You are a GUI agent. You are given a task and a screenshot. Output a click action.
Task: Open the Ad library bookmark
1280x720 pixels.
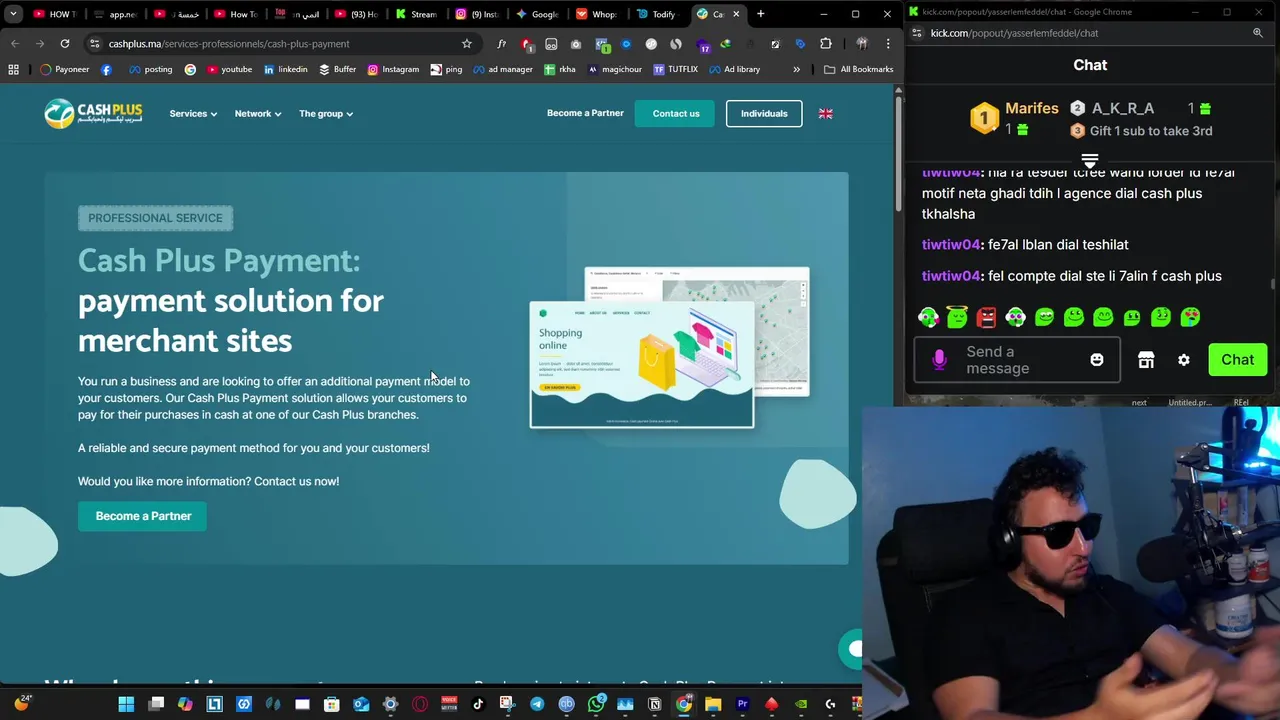pos(734,69)
